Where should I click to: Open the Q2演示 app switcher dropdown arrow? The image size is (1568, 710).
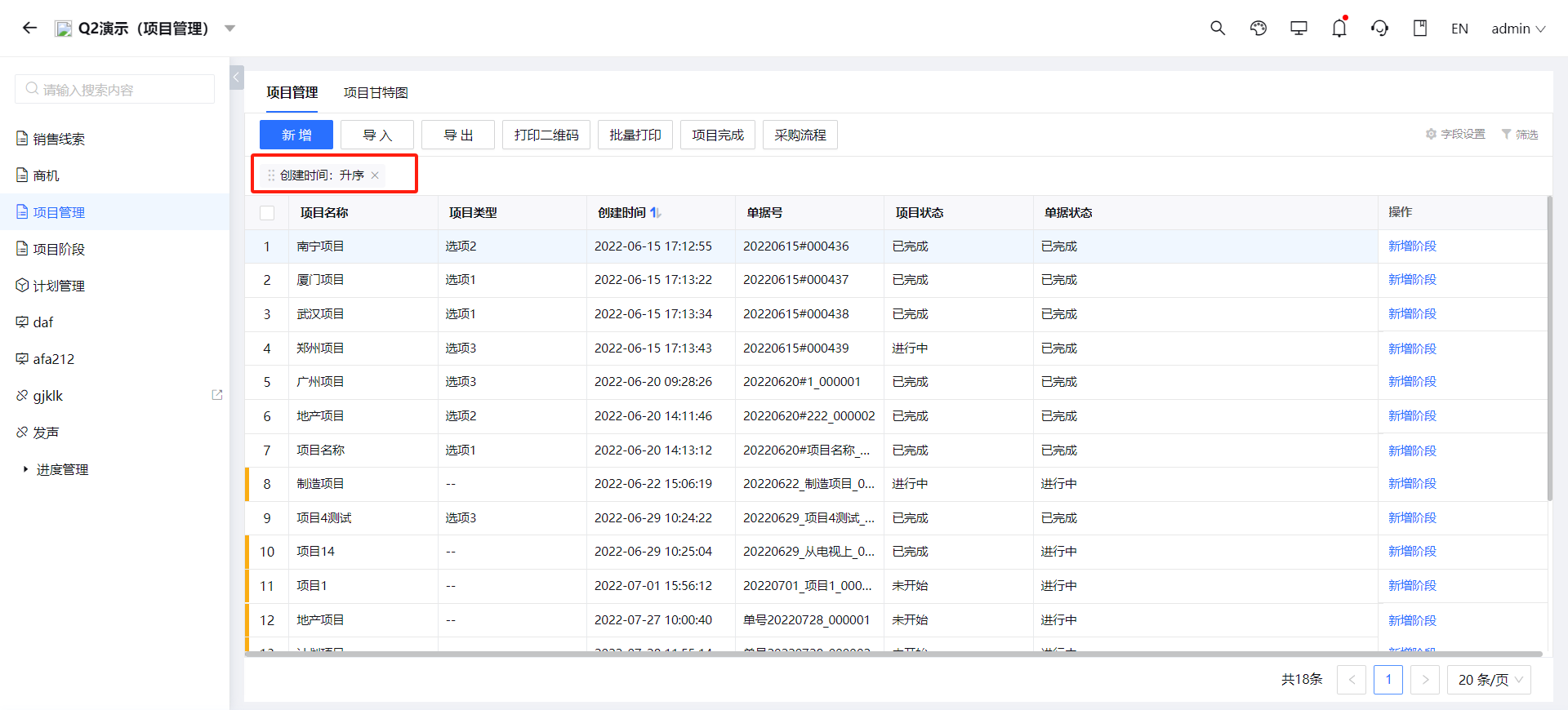[x=229, y=29]
